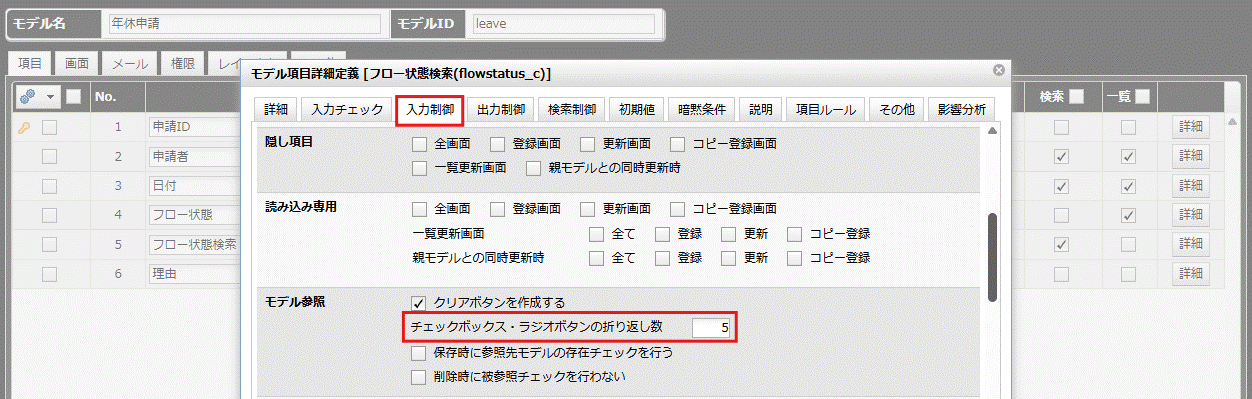
Task: Check 更新 in the 一覧更新画面 row
Action: (728, 234)
